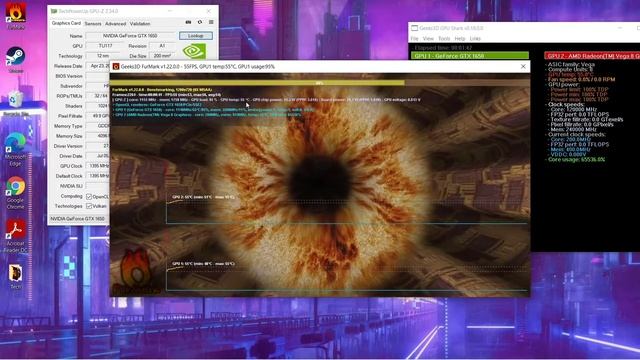Click the NVIDIA logo in GPU-Z

point(194,51)
